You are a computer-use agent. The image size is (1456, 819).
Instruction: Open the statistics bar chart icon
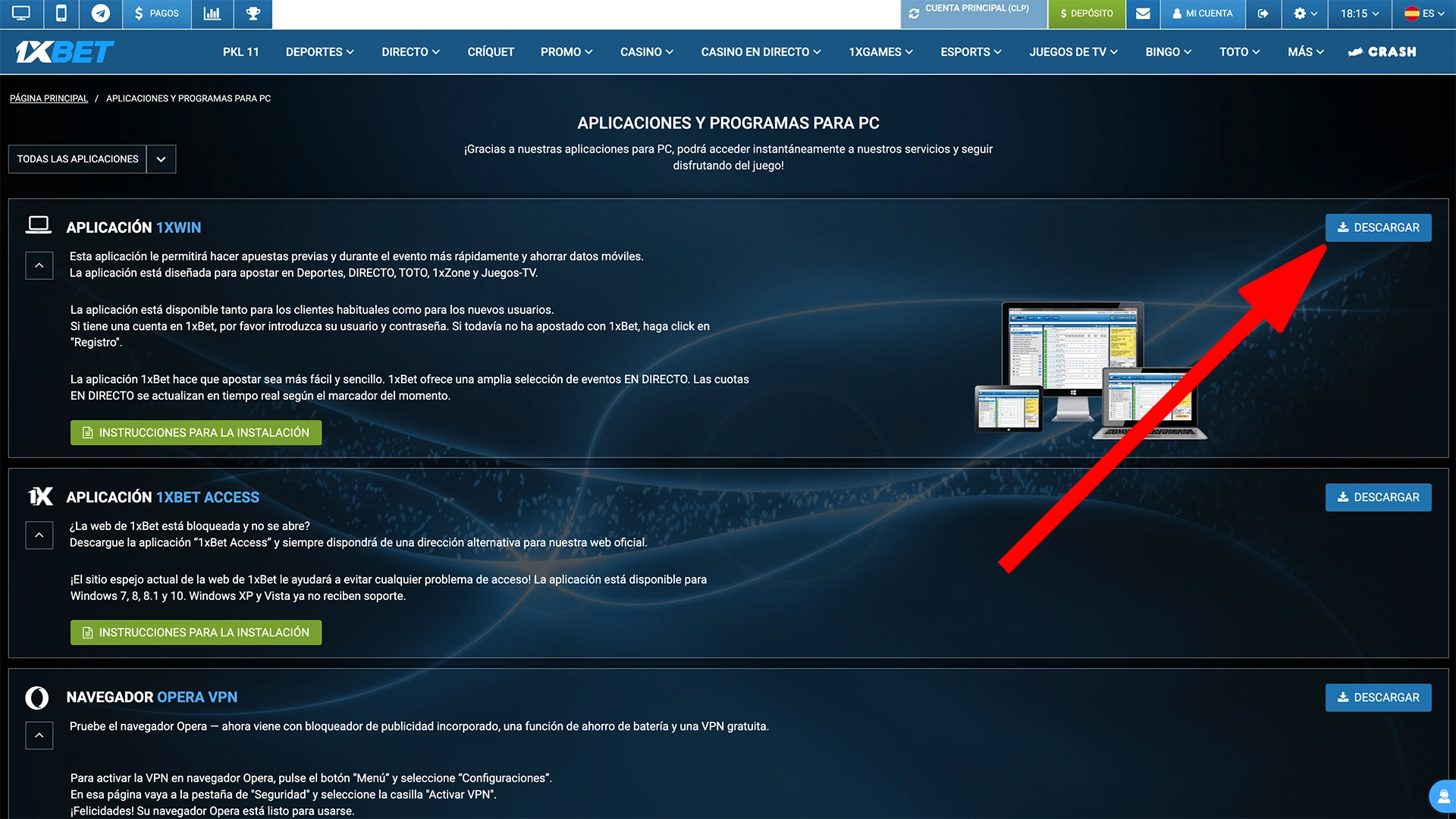tap(212, 14)
